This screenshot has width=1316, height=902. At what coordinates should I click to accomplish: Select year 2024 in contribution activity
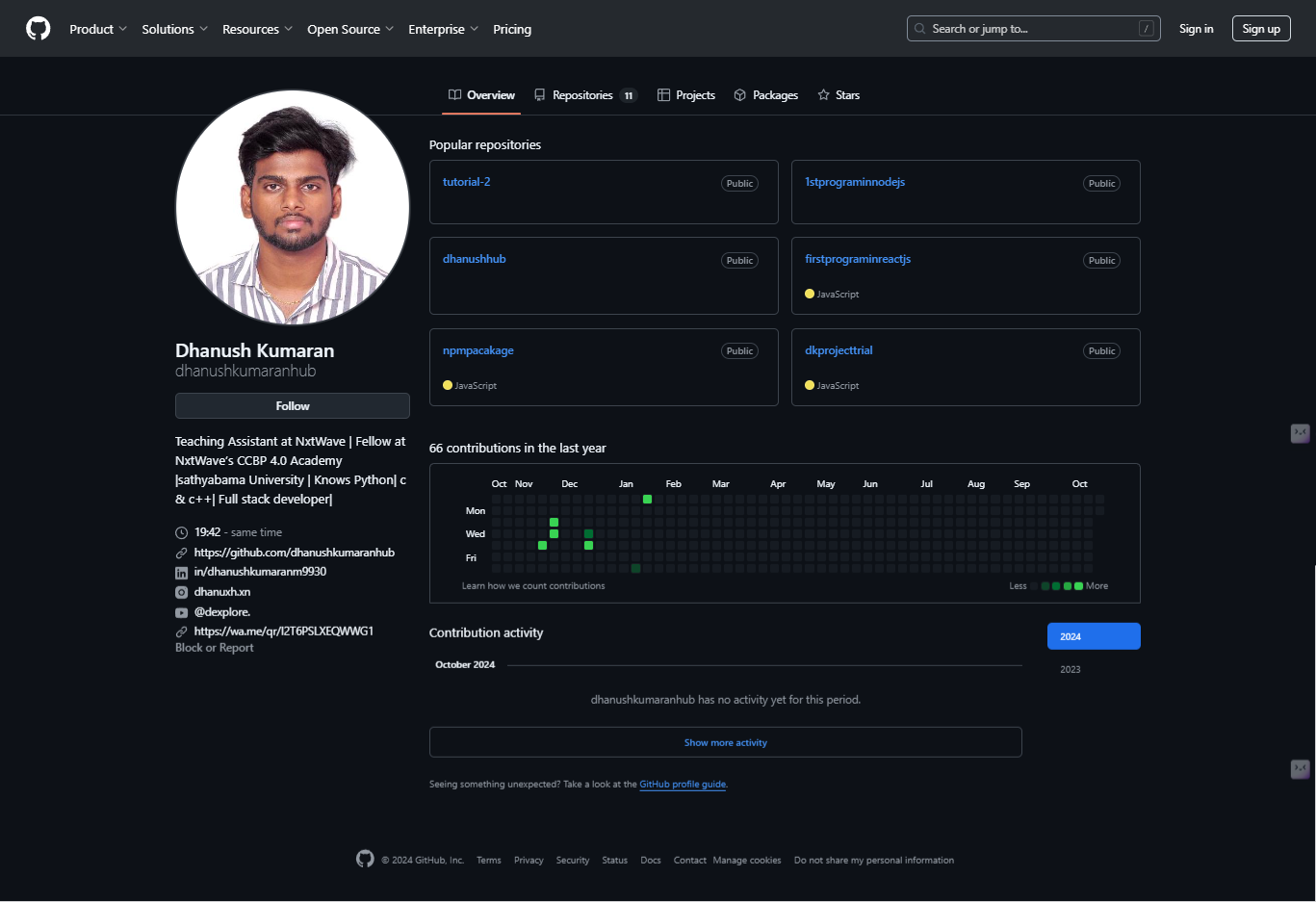click(x=1094, y=636)
